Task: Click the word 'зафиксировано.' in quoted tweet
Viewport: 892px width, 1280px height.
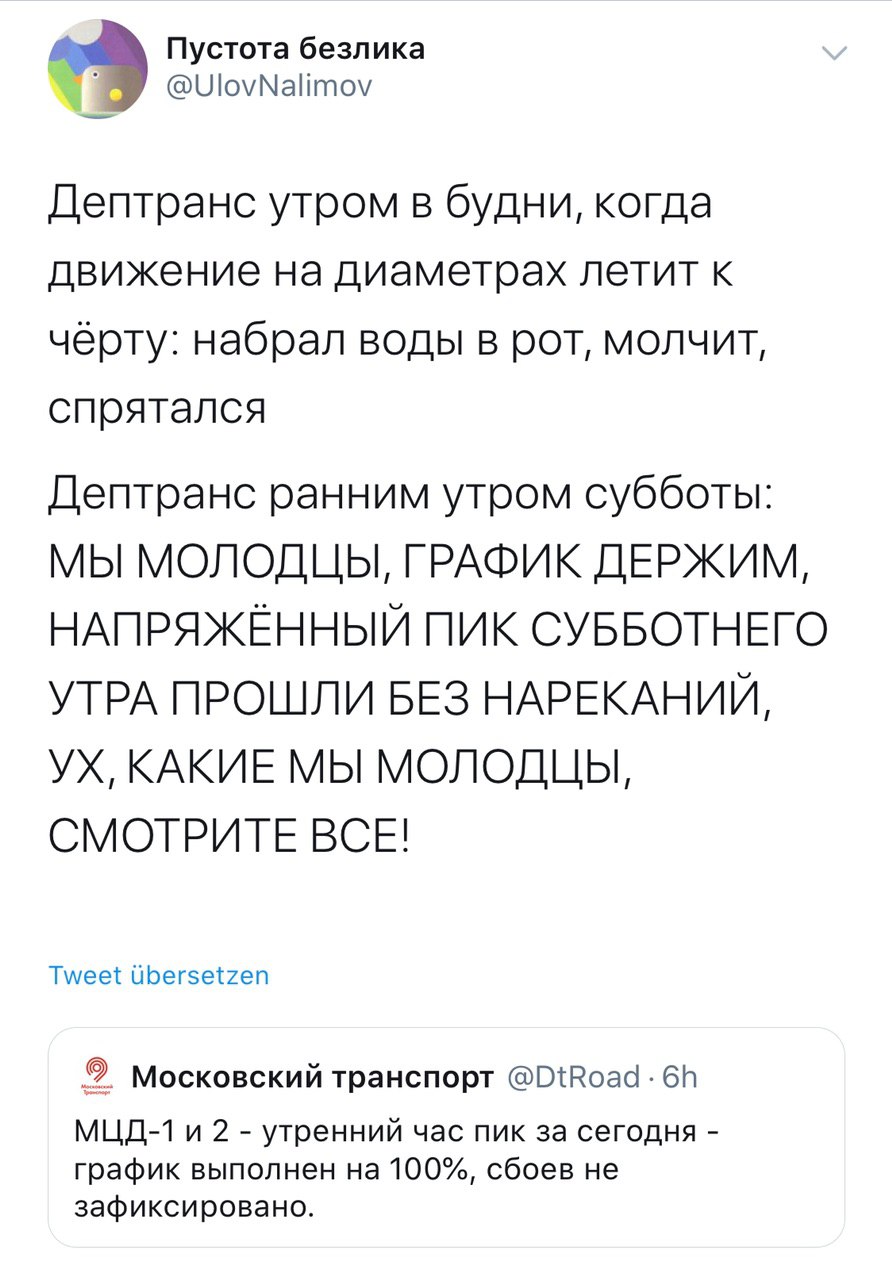Action: coord(195,1206)
